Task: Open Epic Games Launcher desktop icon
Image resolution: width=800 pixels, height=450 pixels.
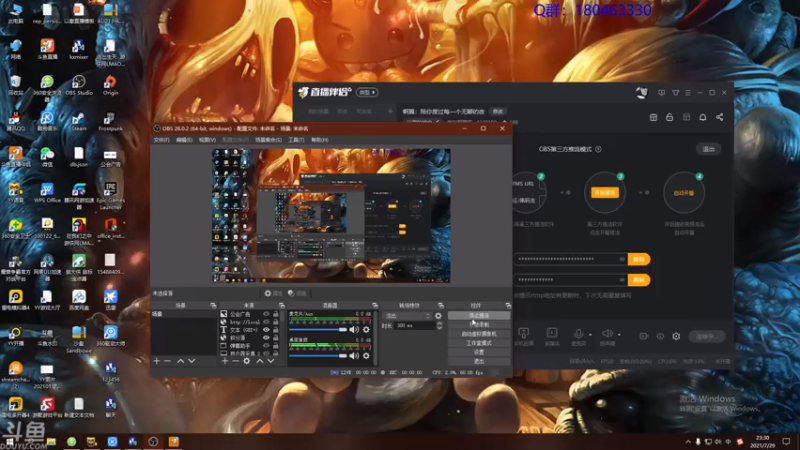Action: (110, 195)
